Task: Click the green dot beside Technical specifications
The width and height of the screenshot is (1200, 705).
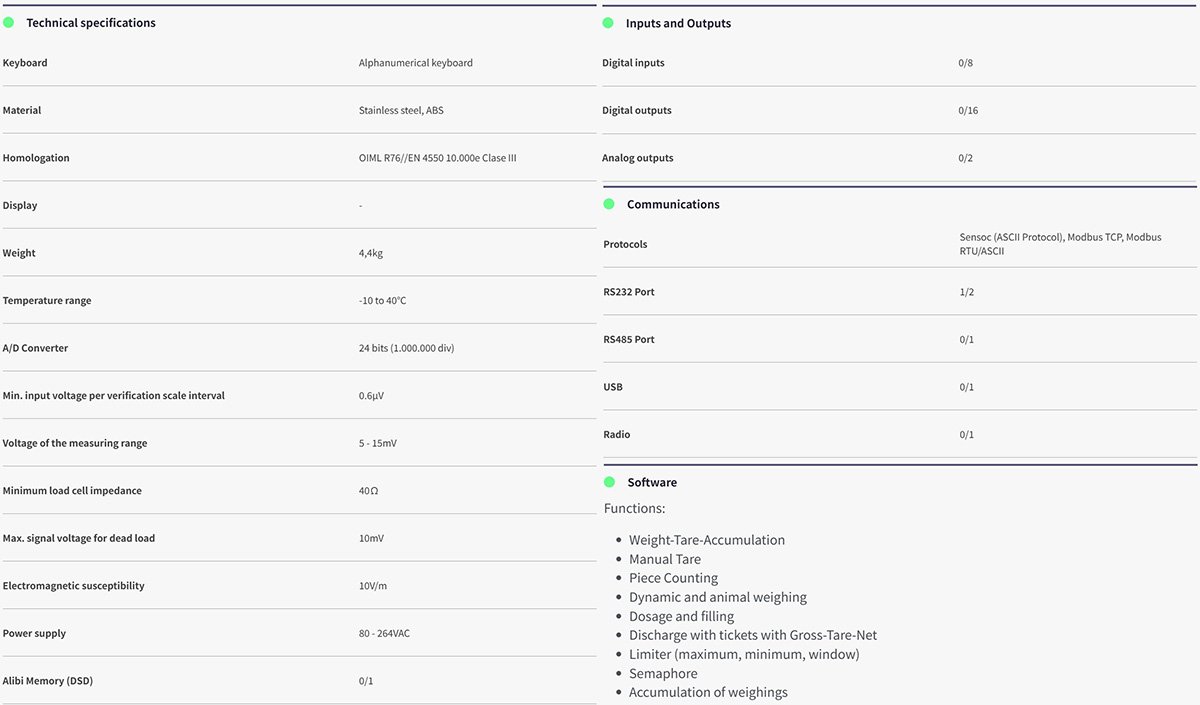Action: pos(8,22)
